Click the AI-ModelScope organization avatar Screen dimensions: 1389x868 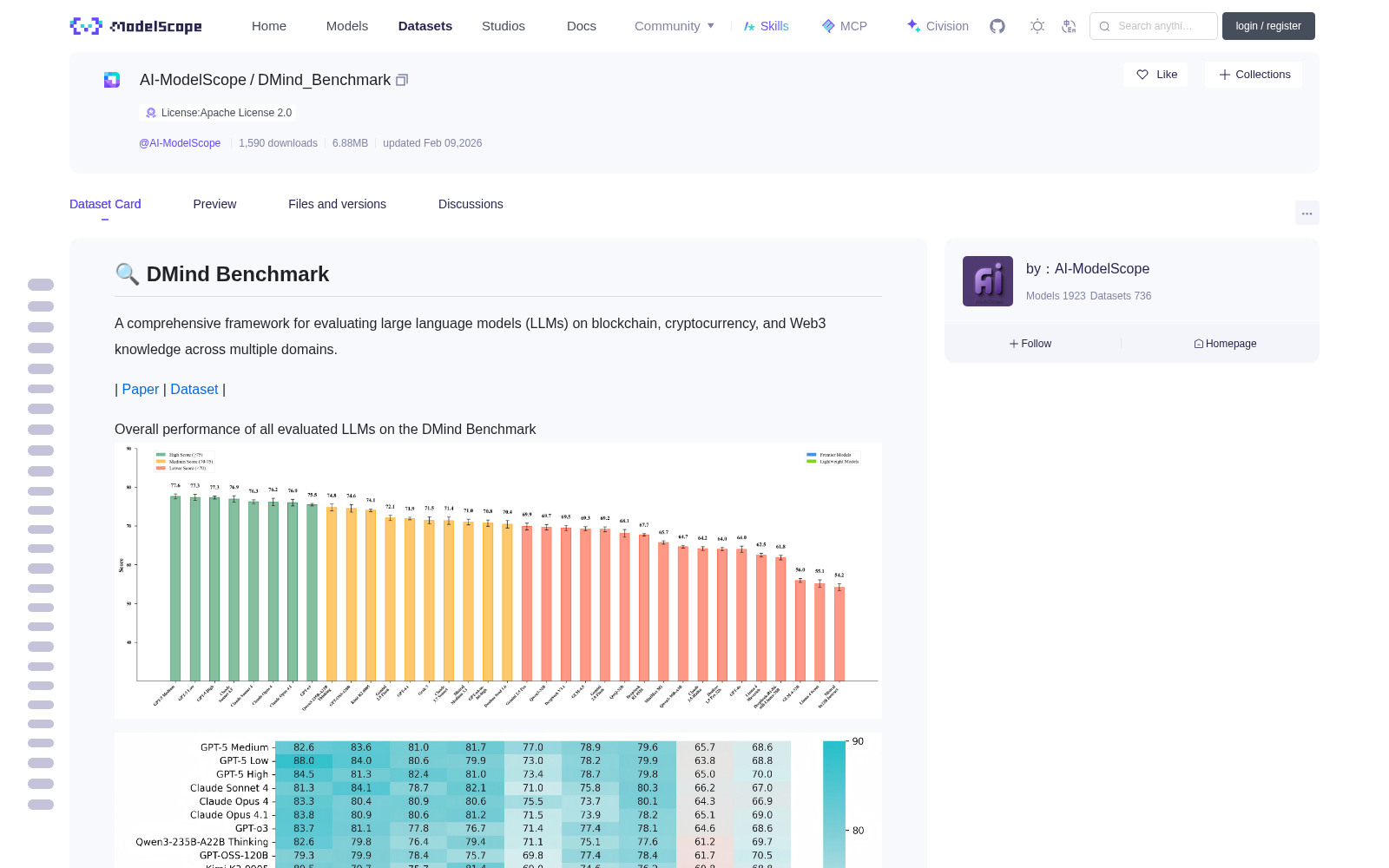tap(988, 281)
